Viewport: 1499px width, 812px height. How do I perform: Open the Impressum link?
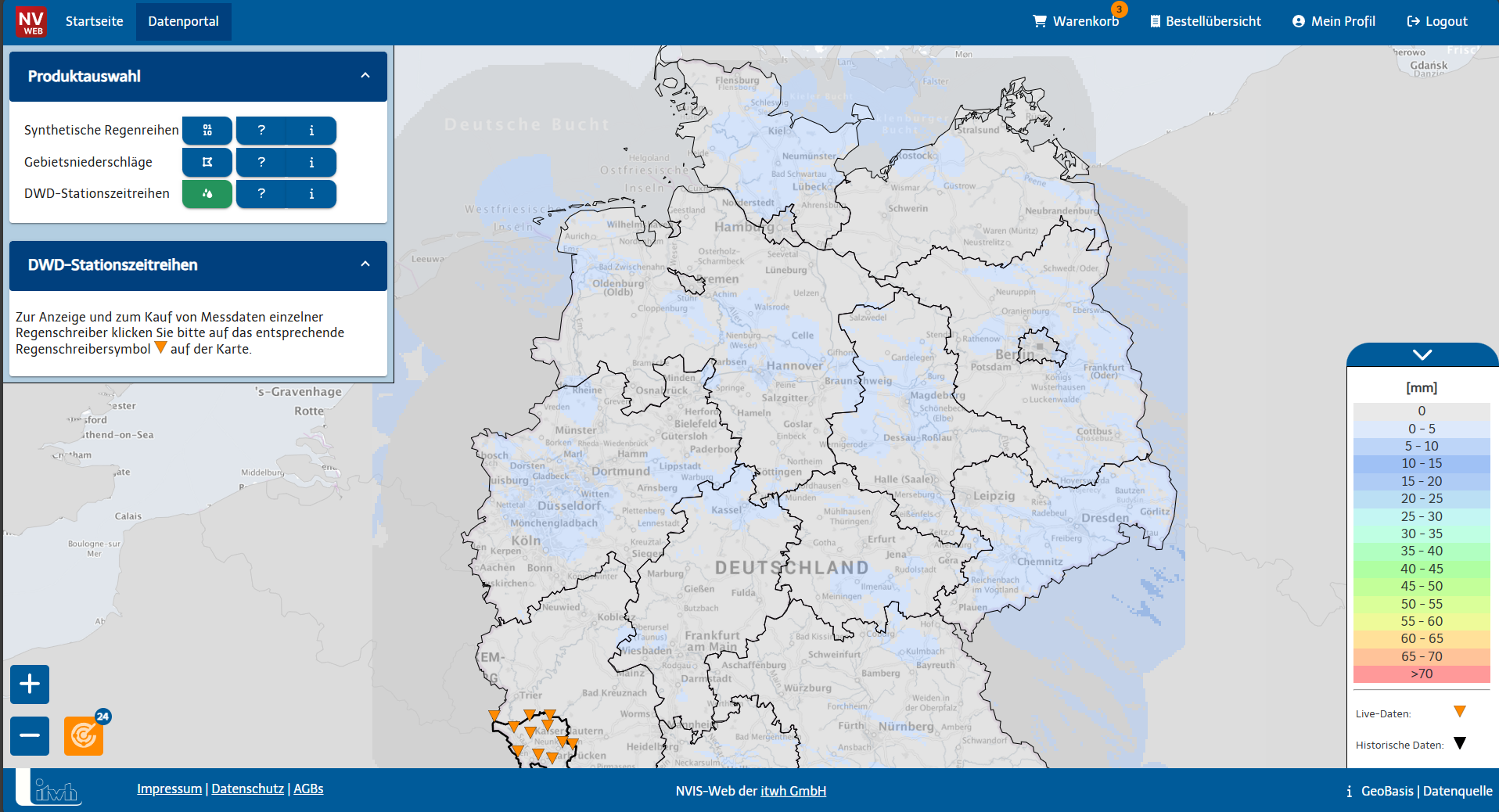coord(169,788)
